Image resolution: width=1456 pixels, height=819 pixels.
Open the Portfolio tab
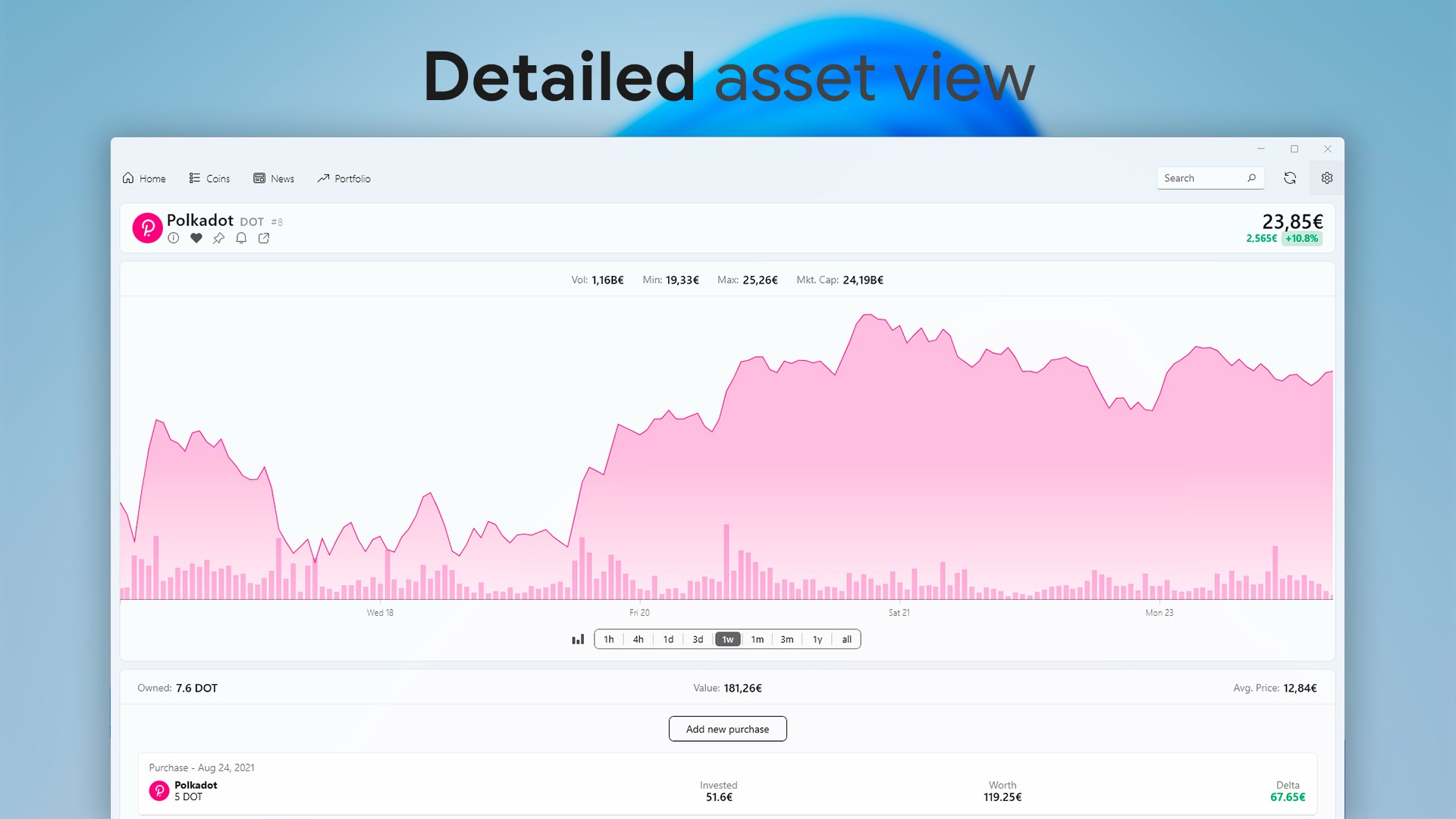click(344, 178)
